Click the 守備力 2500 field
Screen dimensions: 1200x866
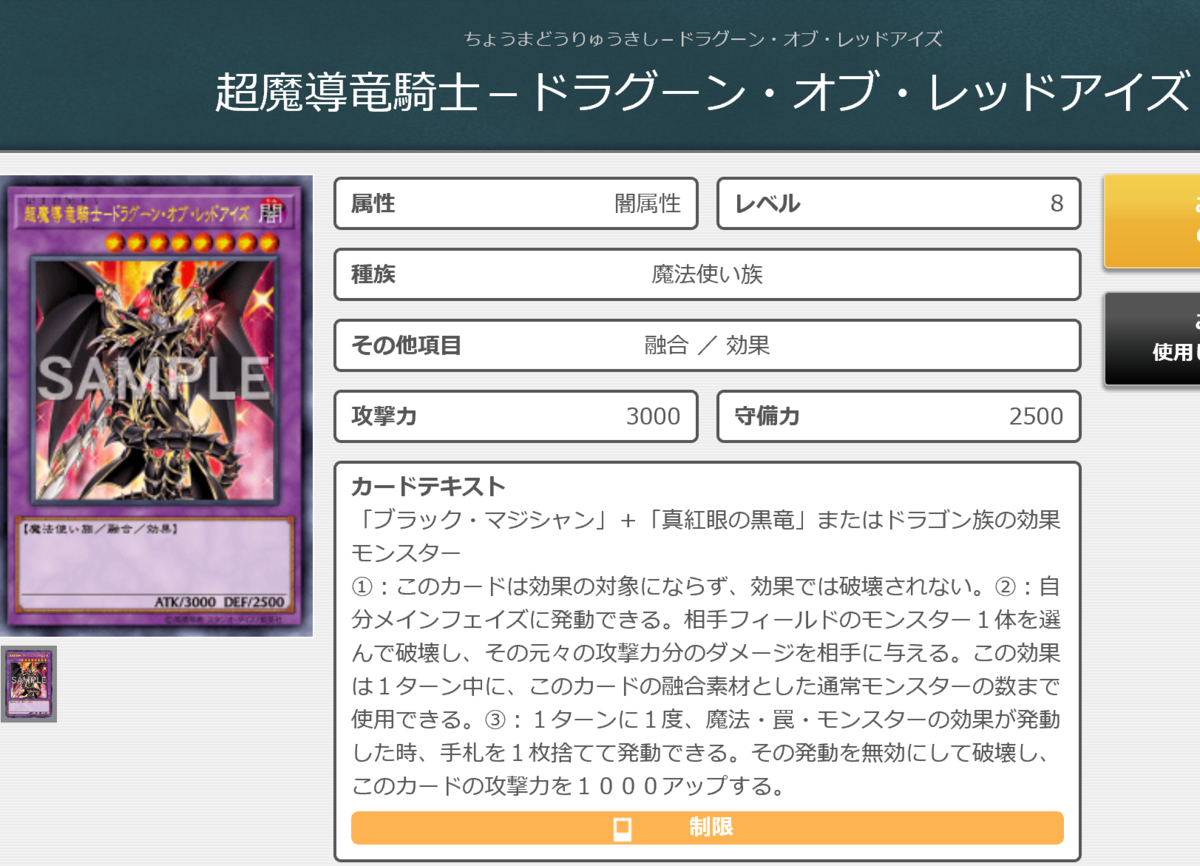coord(899,416)
